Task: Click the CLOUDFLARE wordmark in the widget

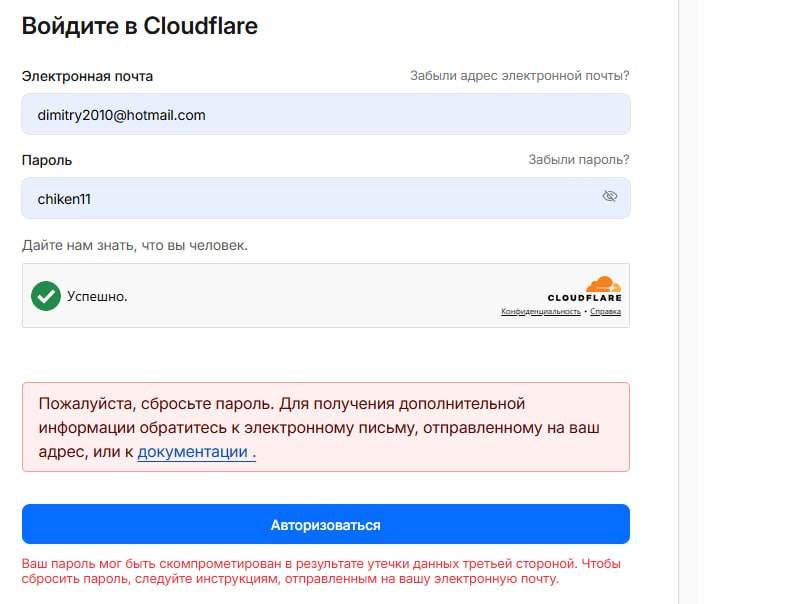Action: pos(584,298)
